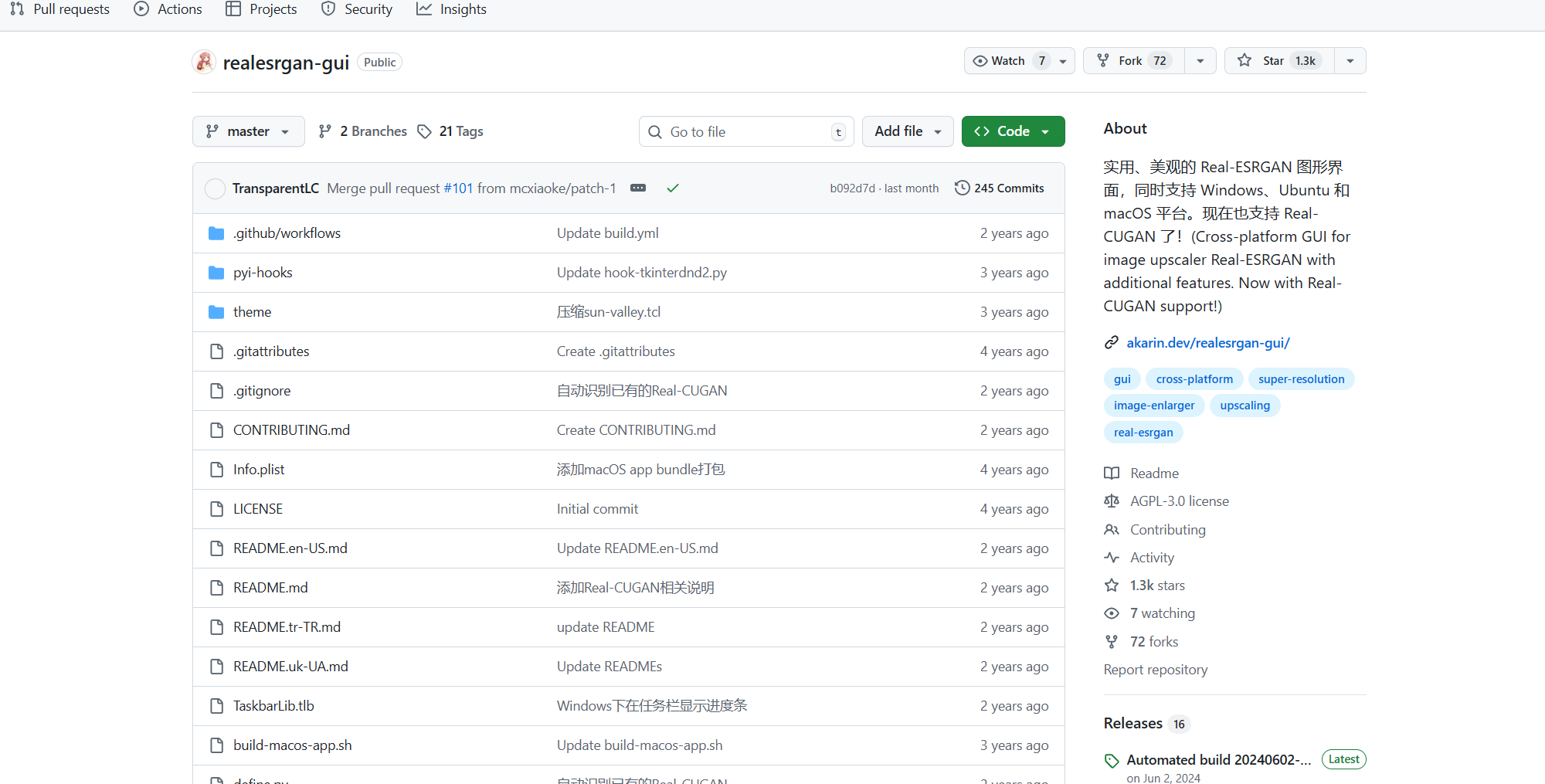The height and width of the screenshot is (784, 1545).
Task: Click the CONTRIBUTING.md file icon
Action: click(x=216, y=430)
